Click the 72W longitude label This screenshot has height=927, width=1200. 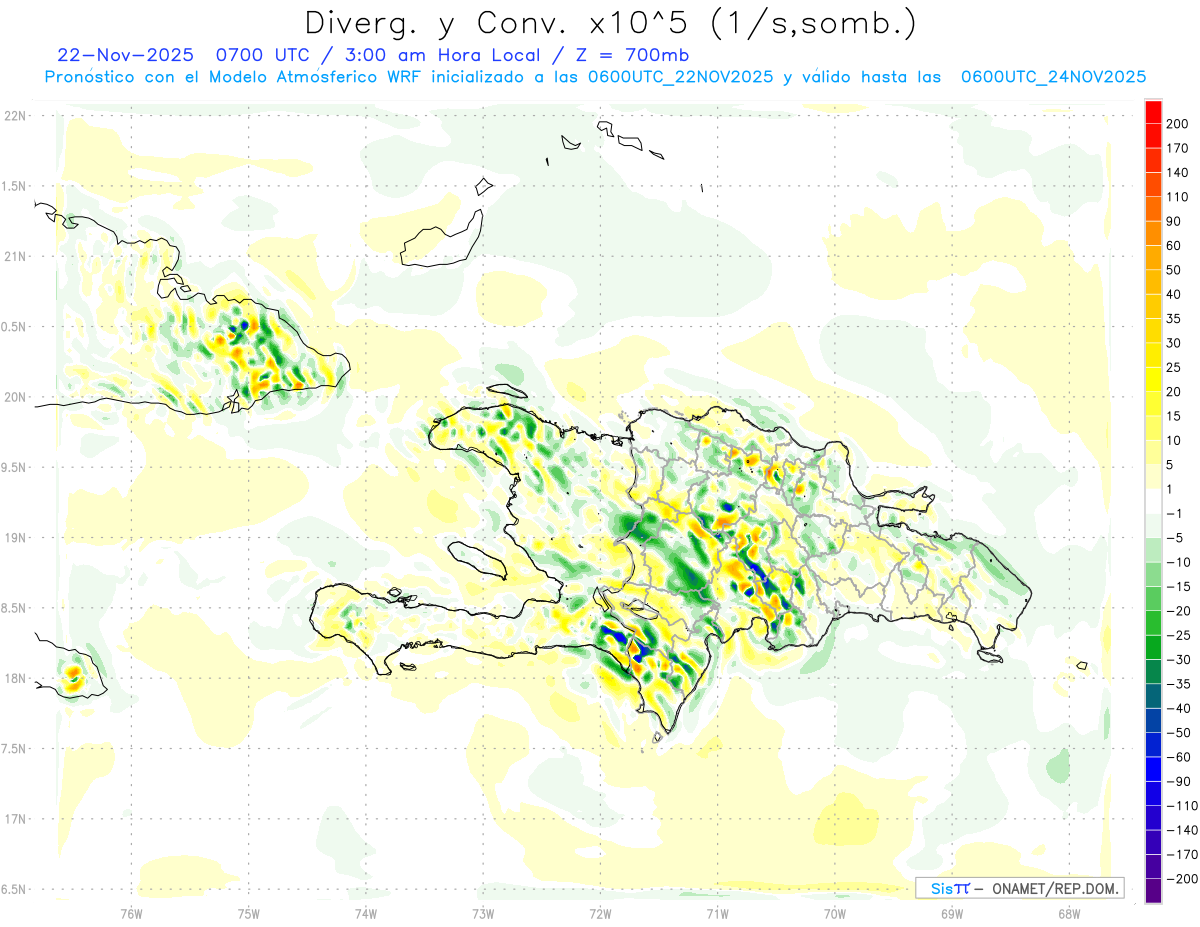[x=600, y=913]
